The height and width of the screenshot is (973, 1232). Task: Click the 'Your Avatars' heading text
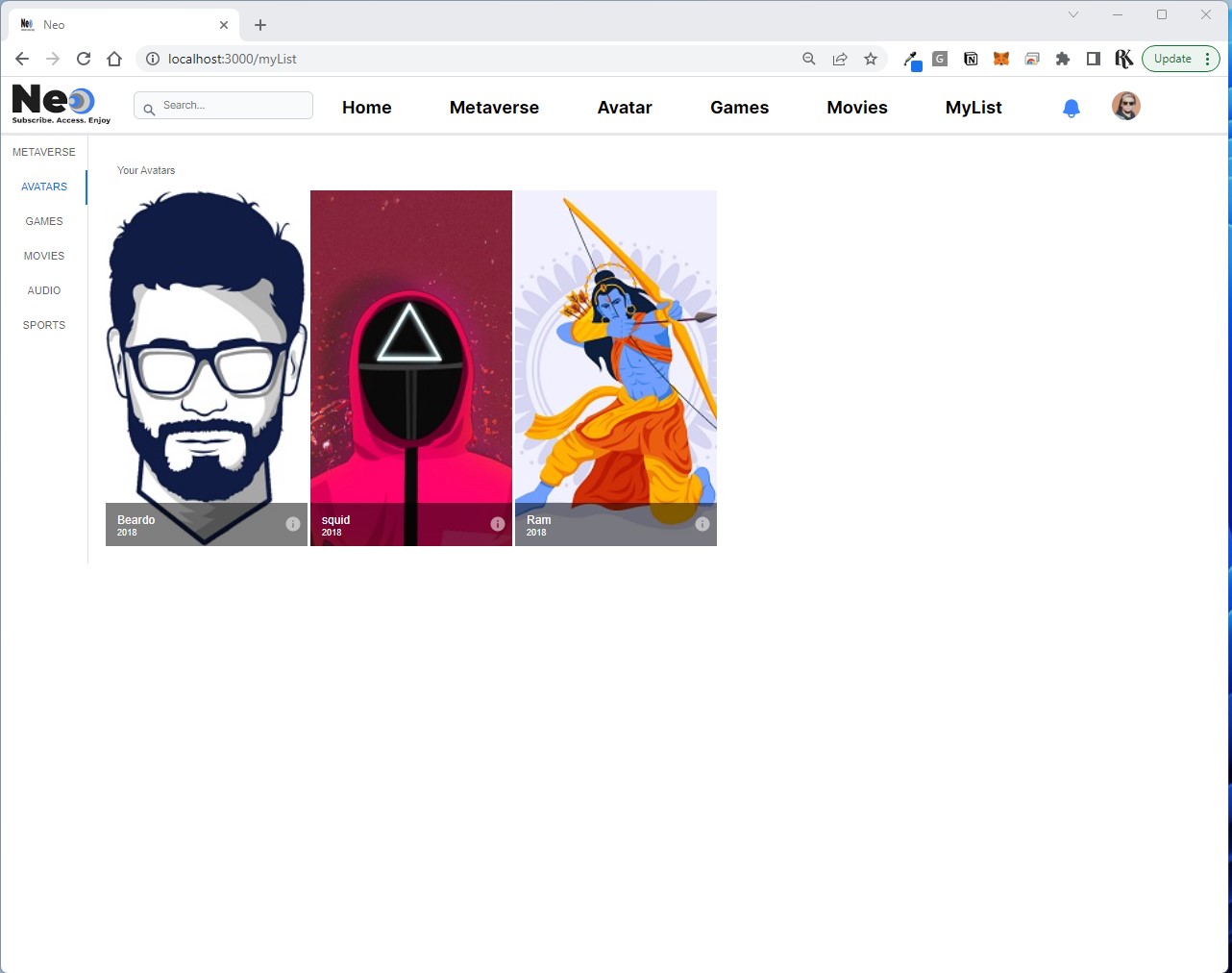pyautogui.click(x=146, y=170)
